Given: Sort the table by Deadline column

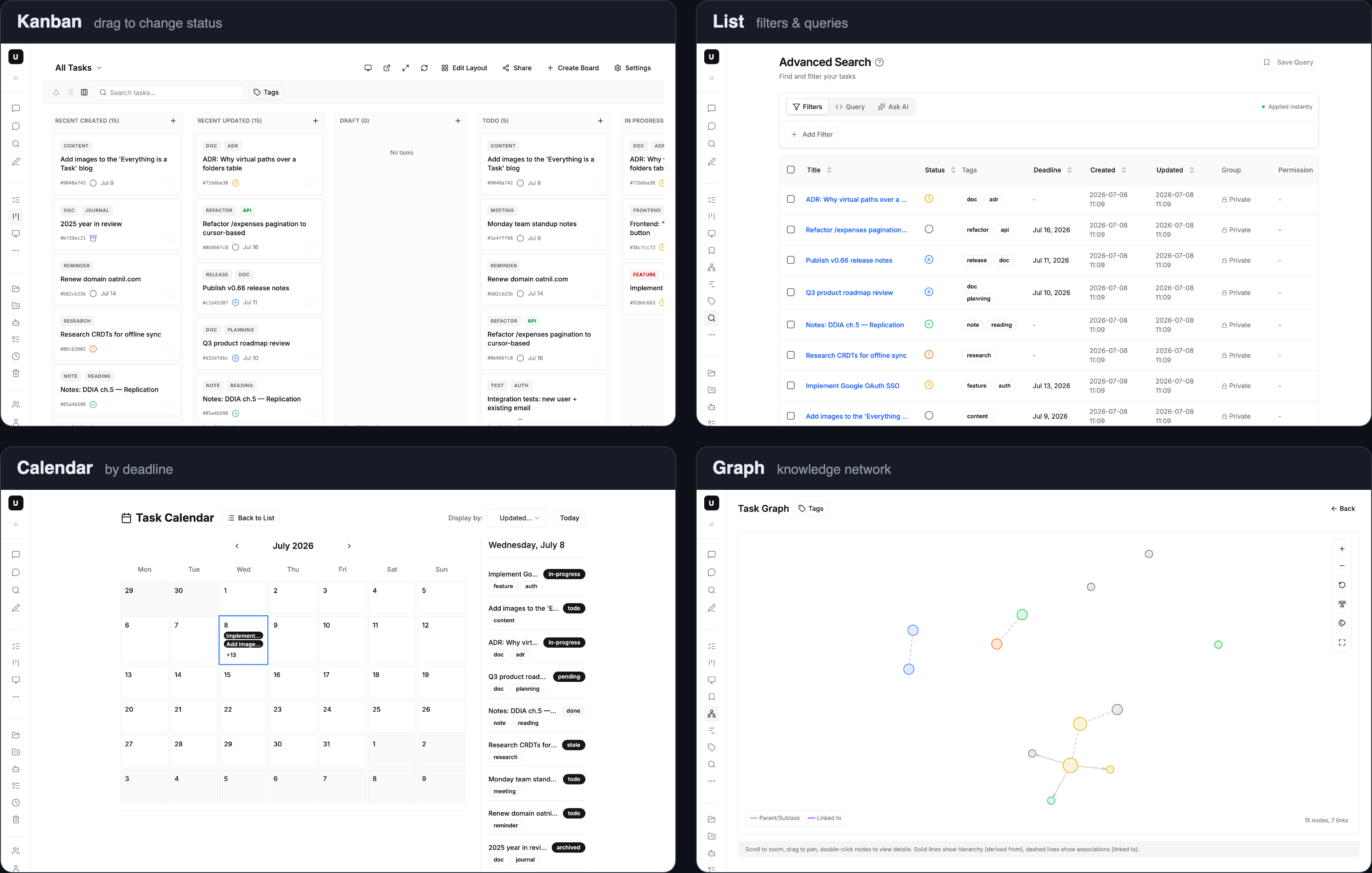Looking at the screenshot, I should 1053,170.
